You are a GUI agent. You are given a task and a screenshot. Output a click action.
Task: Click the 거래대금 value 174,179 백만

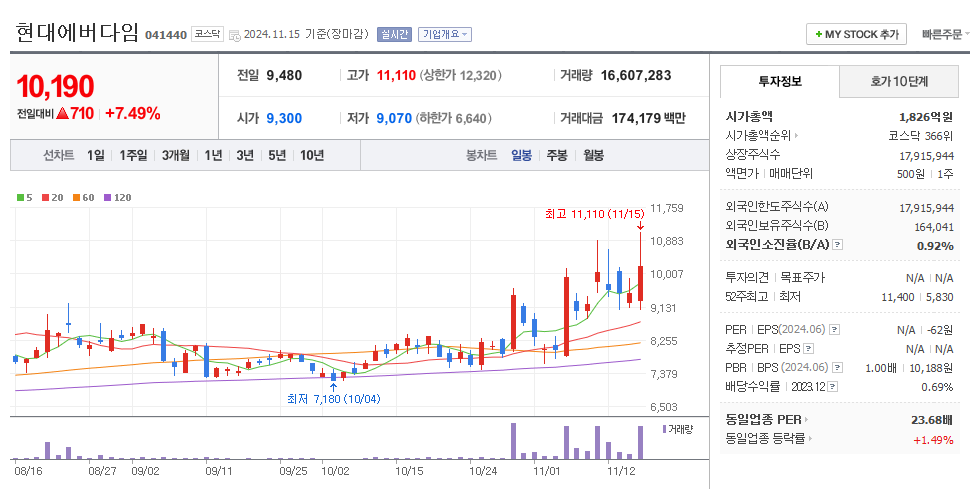[x=648, y=118]
